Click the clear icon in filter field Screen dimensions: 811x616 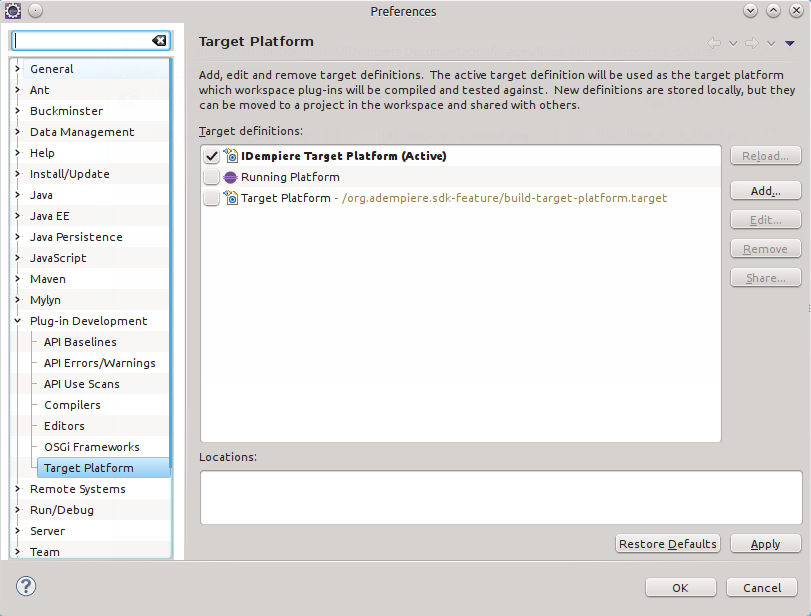coord(159,41)
